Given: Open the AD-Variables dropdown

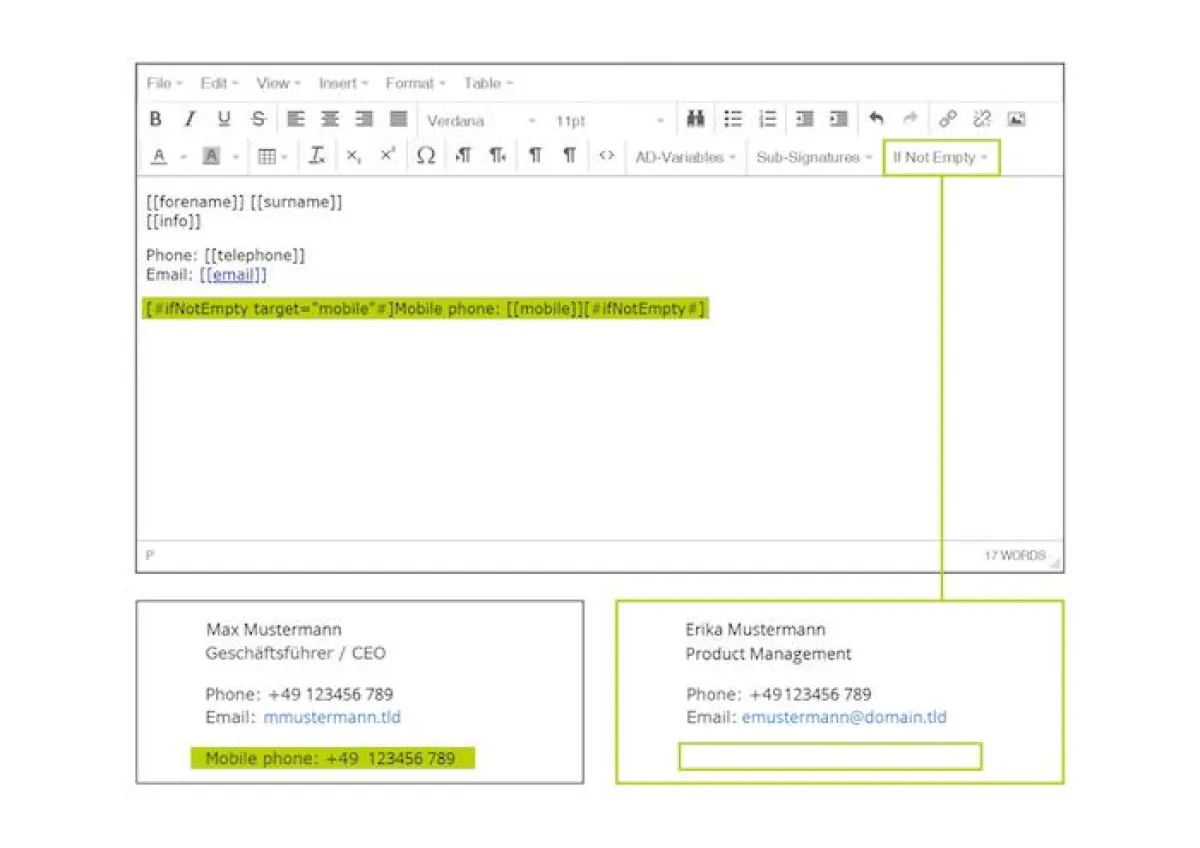Looking at the screenshot, I should (x=685, y=157).
